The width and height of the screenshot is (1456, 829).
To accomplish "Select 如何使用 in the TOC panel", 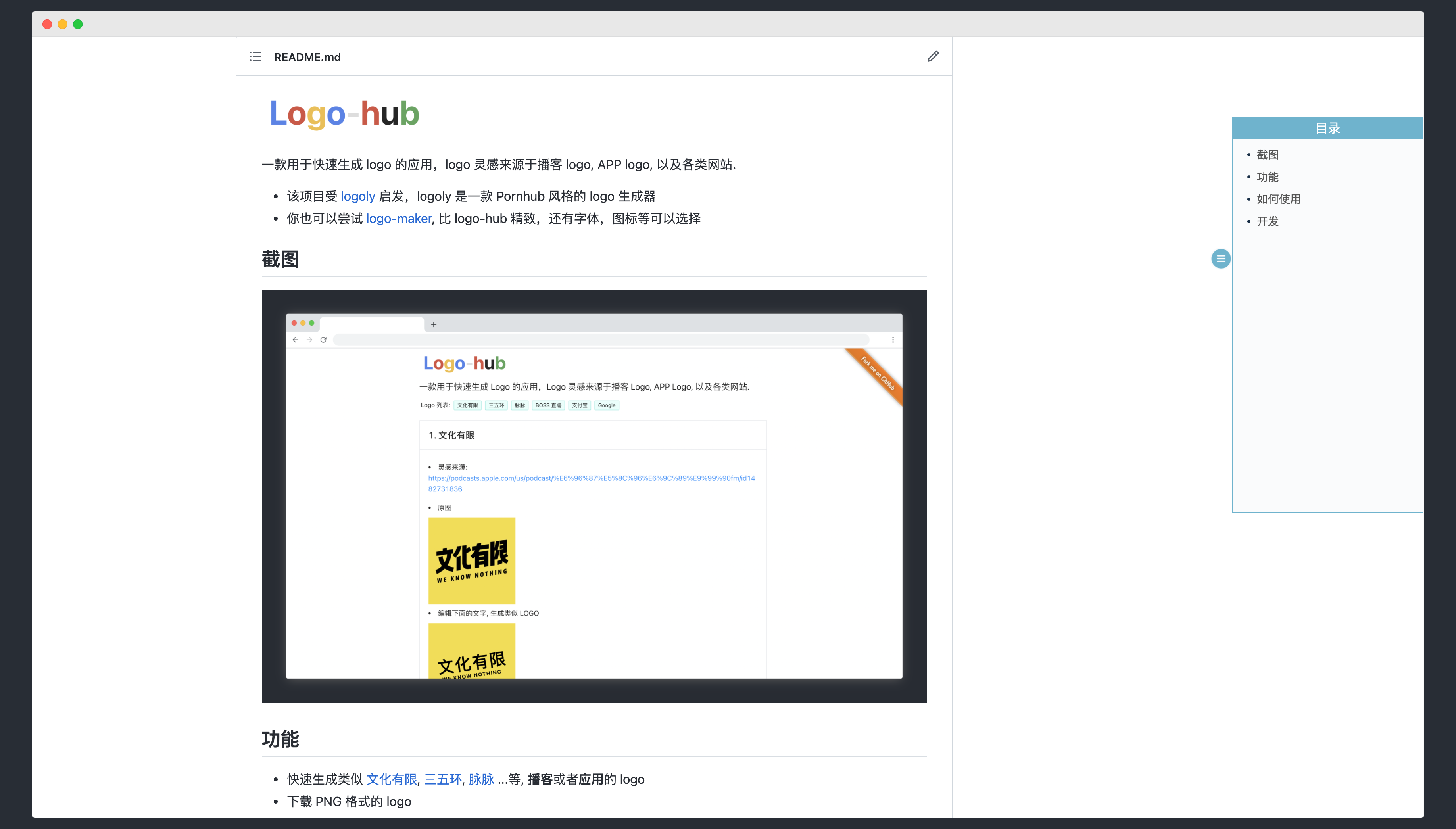I will click(x=1278, y=199).
